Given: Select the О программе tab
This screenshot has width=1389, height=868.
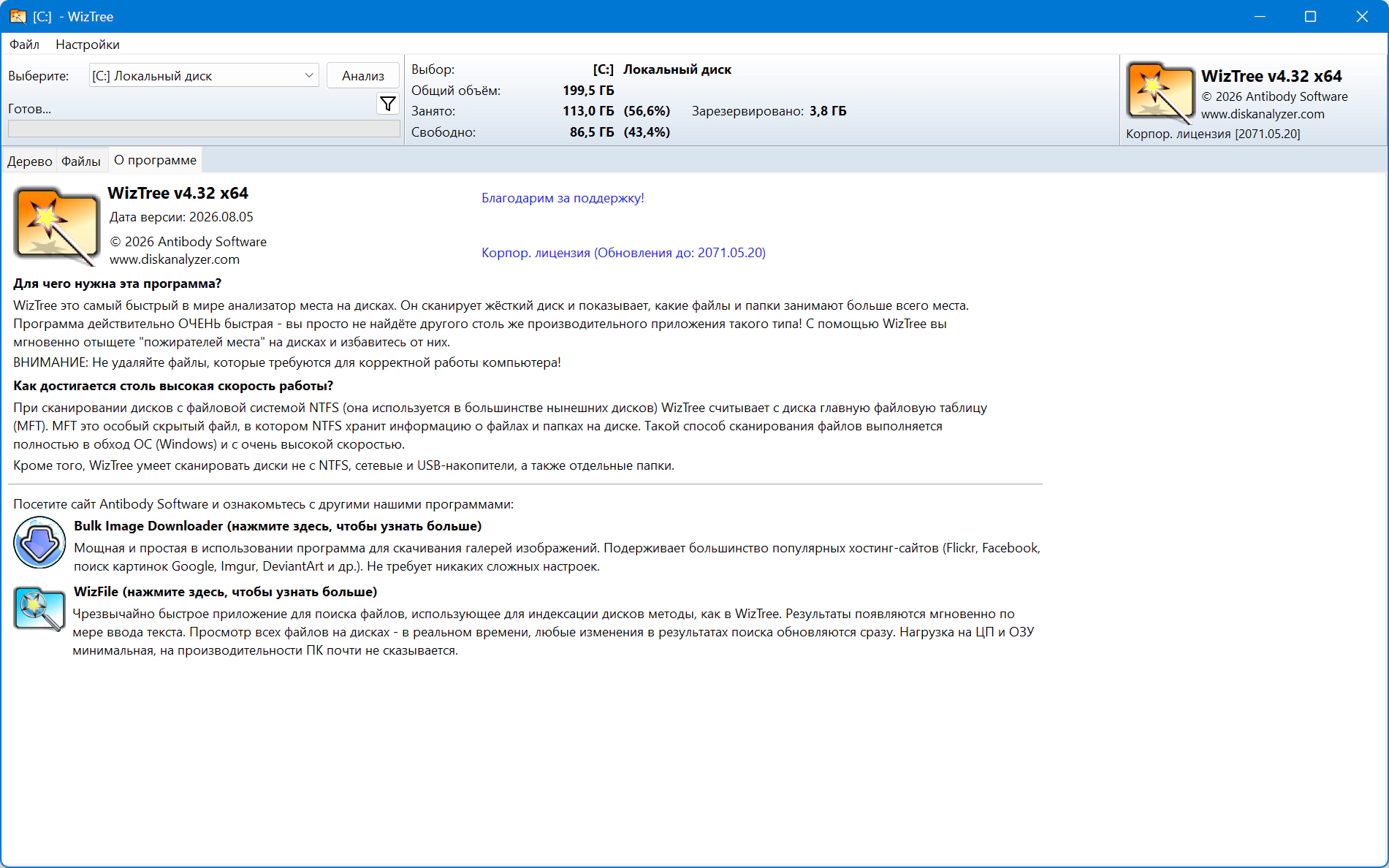Looking at the screenshot, I should coord(155,160).
